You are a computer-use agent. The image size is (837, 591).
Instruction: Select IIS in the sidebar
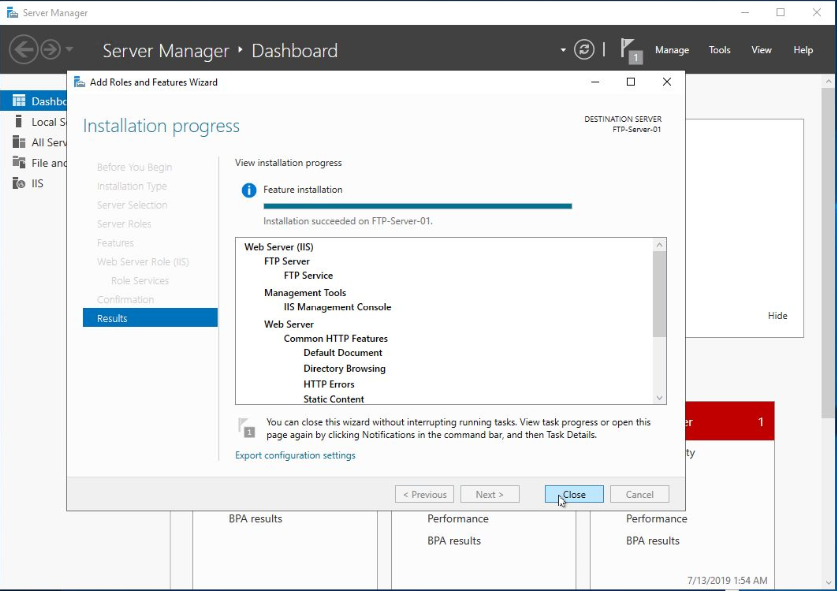(34, 183)
